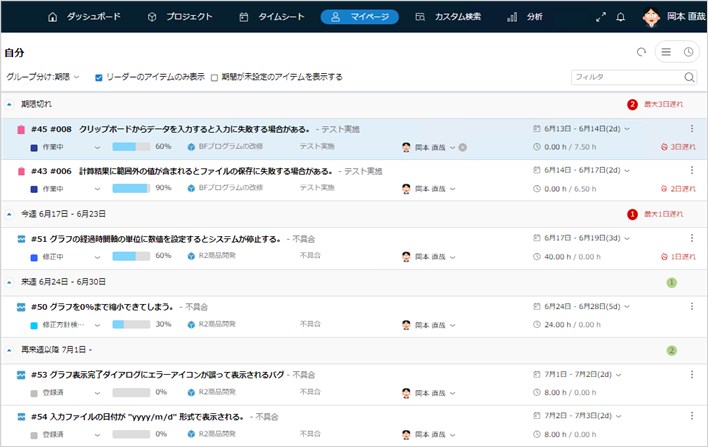Image resolution: width=708 pixels, height=447 pixels.
Task: Open the three-dot menu for item #51
Action: (691, 238)
